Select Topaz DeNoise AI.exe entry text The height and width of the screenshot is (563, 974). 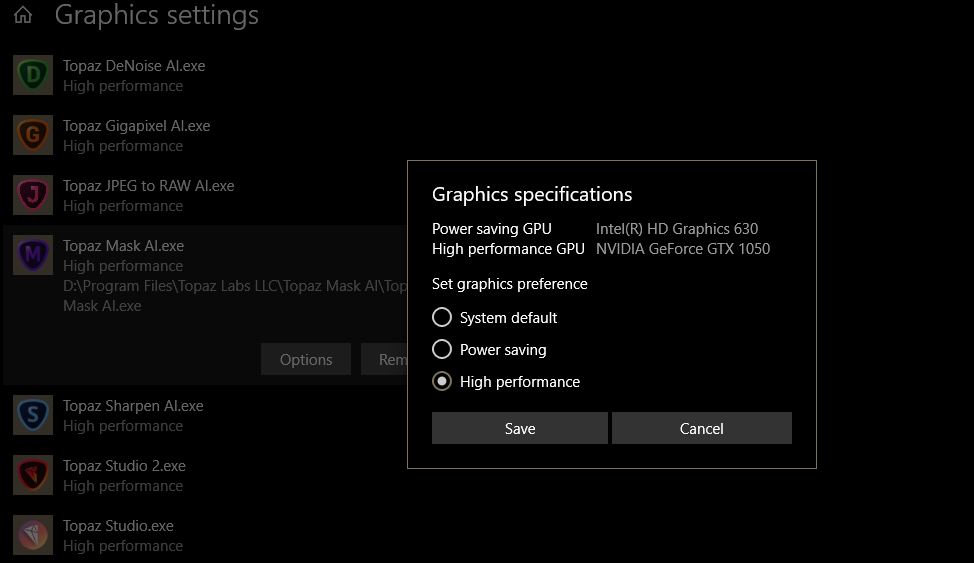coord(134,66)
